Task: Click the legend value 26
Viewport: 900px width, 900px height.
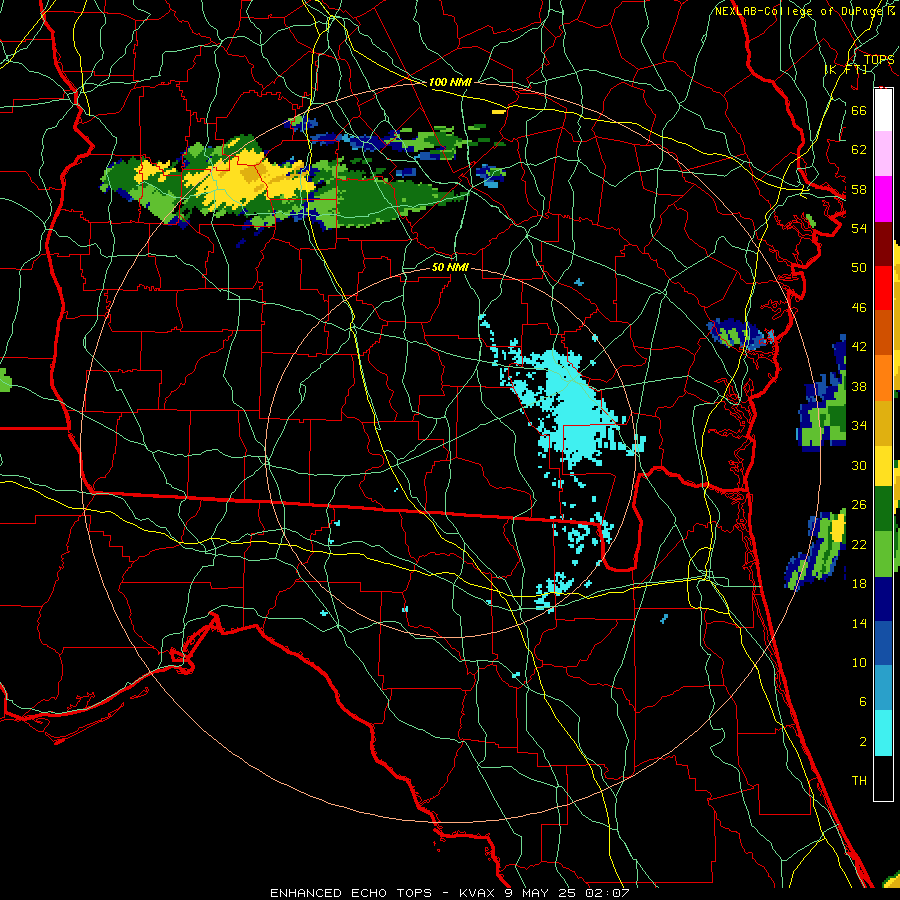Action: coord(859,505)
